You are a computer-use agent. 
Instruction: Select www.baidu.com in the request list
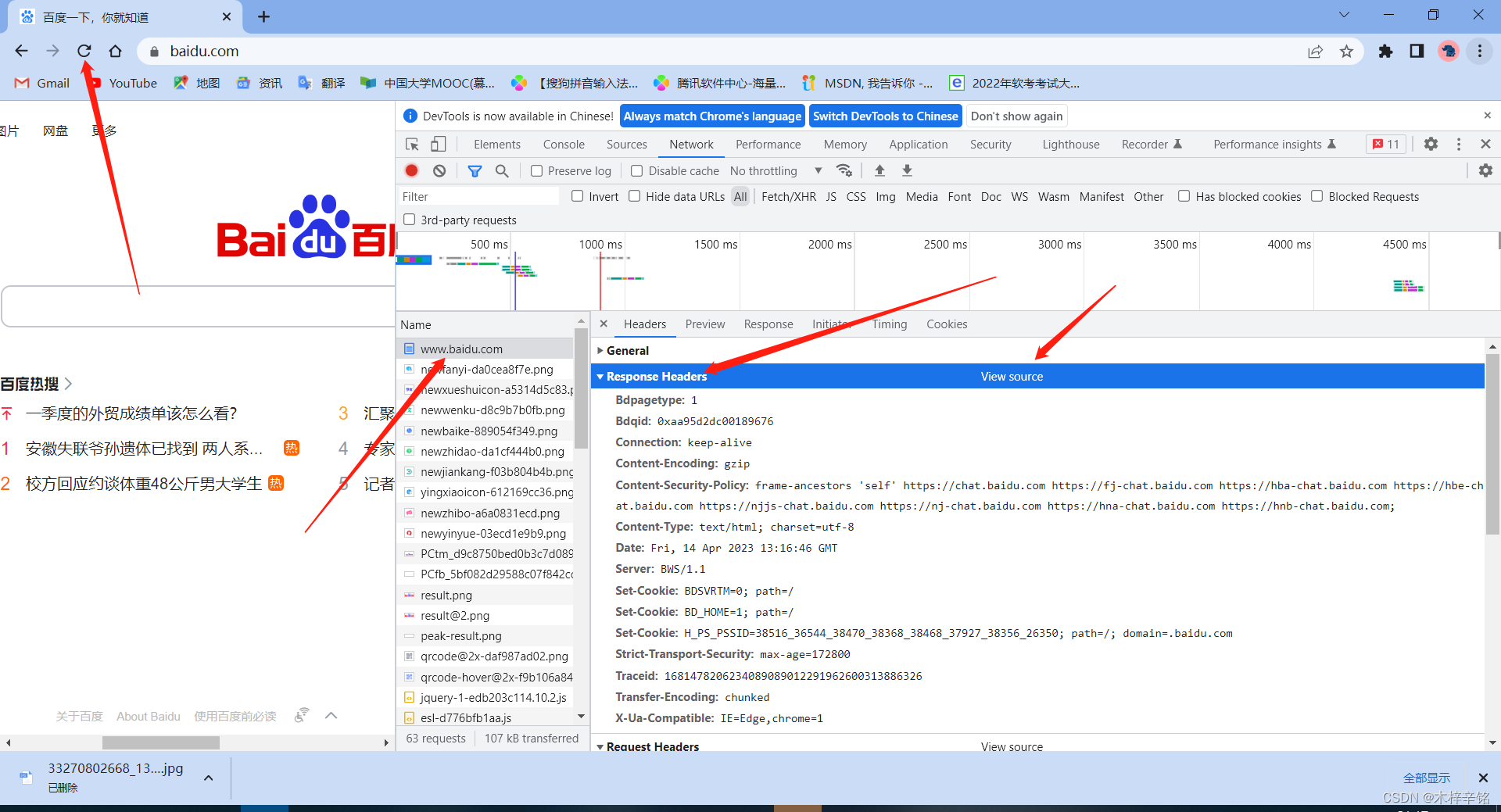pos(485,349)
